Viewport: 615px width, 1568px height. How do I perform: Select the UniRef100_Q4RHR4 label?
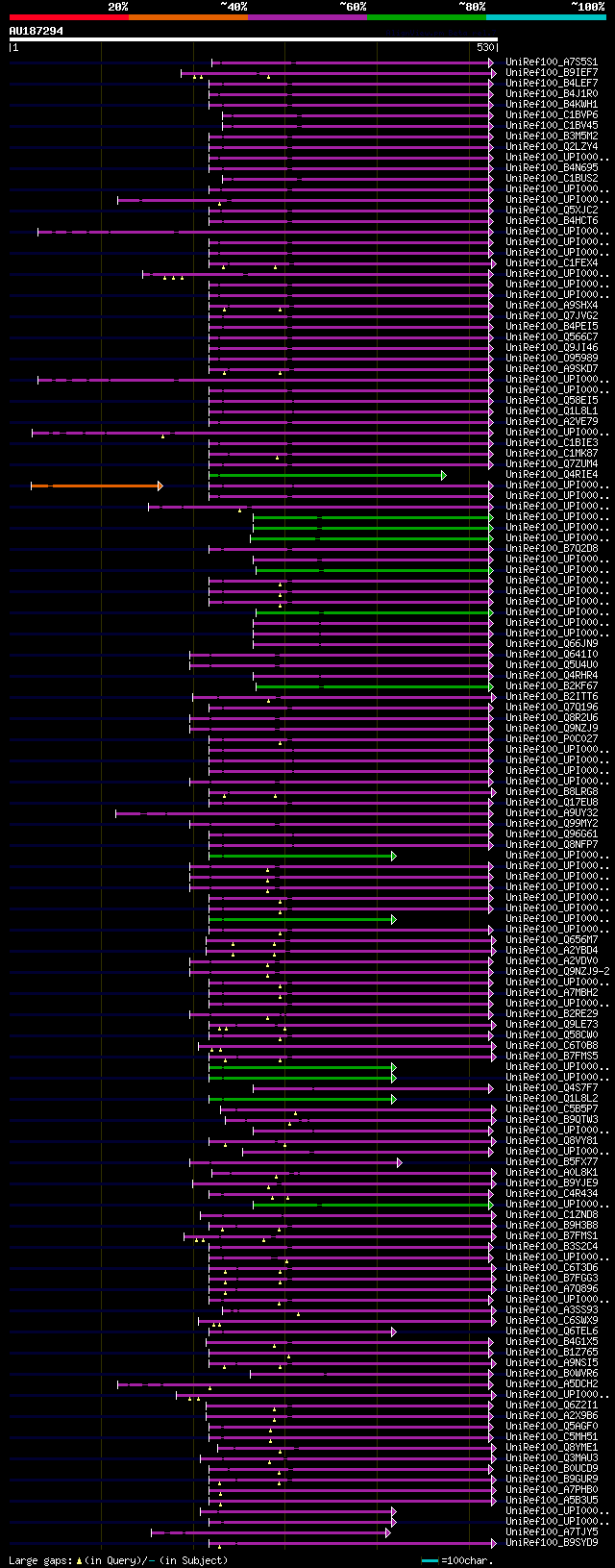click(x=552, y=676)
